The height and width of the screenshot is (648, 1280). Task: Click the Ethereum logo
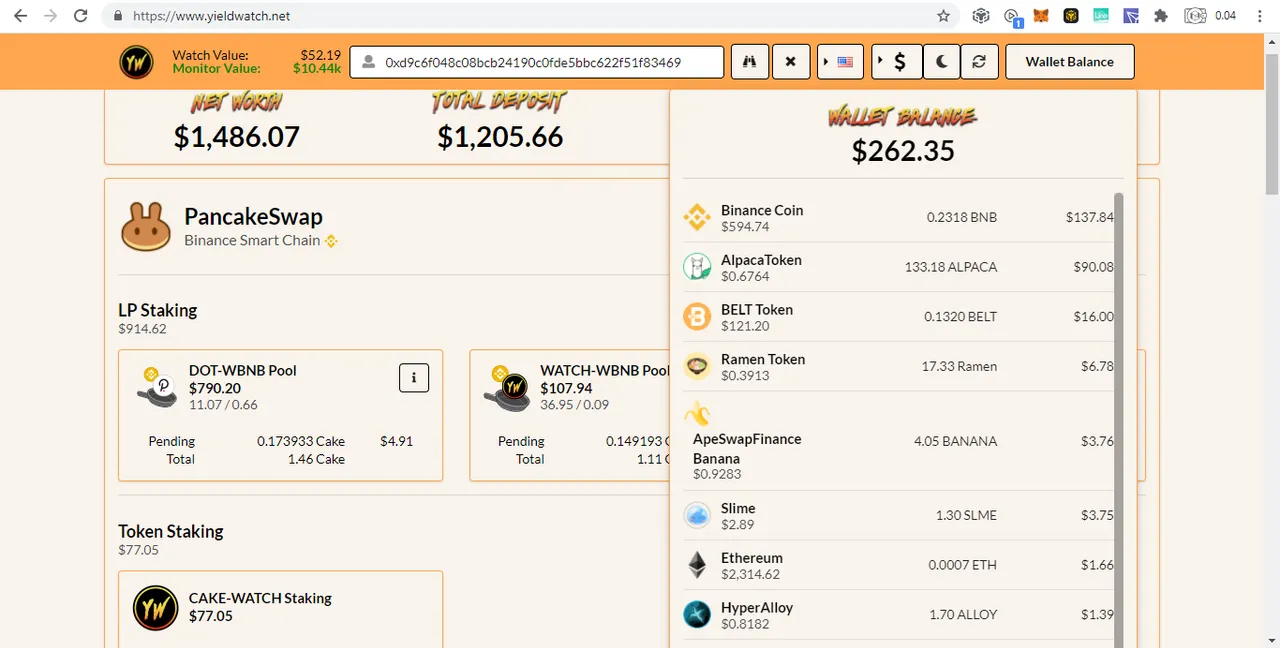click(697, 565)
